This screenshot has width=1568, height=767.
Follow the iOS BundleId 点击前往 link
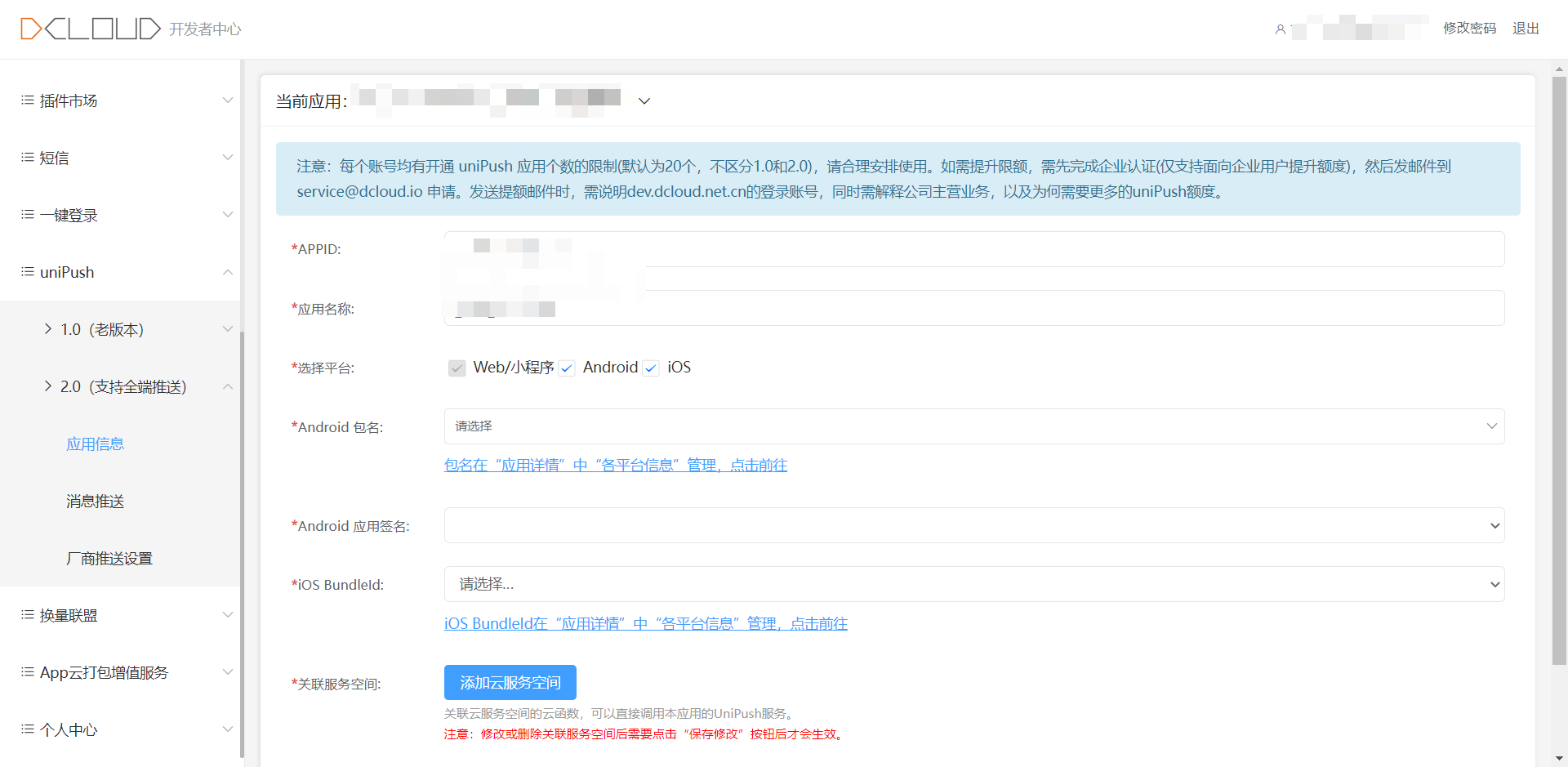(x=646, y=623)
